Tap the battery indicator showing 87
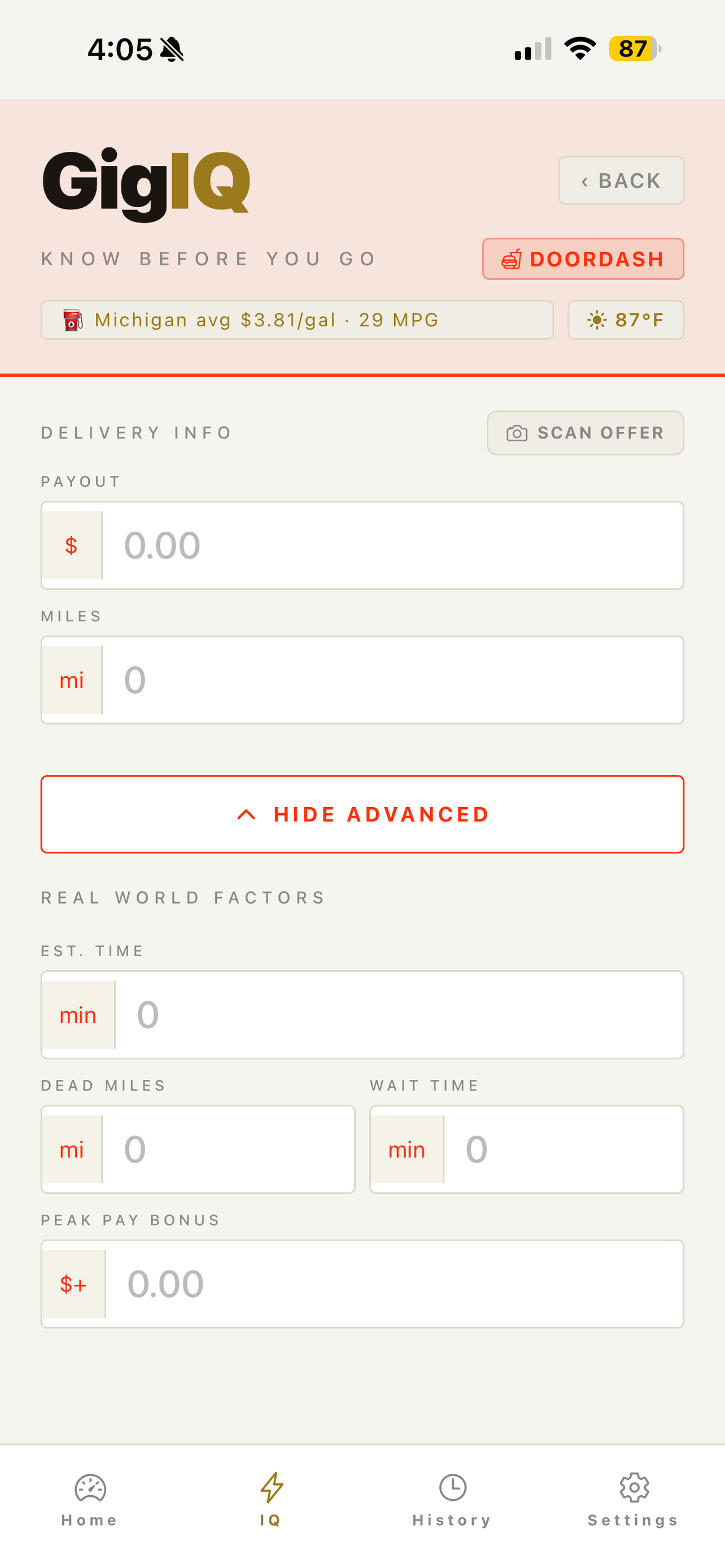This screenshot has height=1568, width=725. (635, 49)
